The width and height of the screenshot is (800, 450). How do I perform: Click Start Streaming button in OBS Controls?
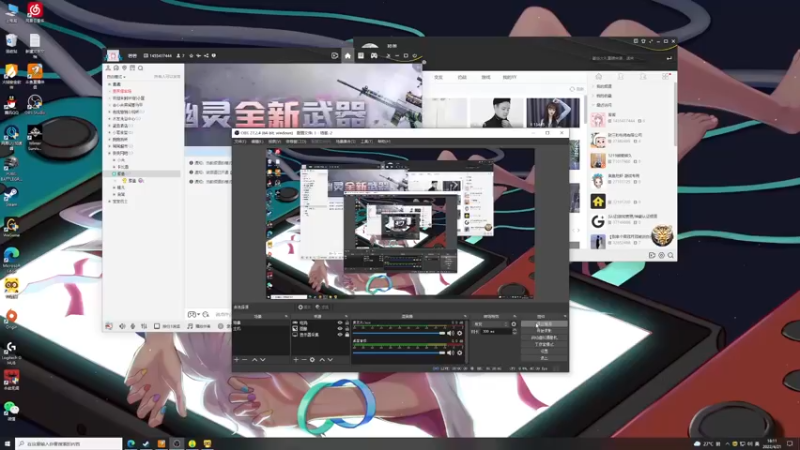coord(544,324)
